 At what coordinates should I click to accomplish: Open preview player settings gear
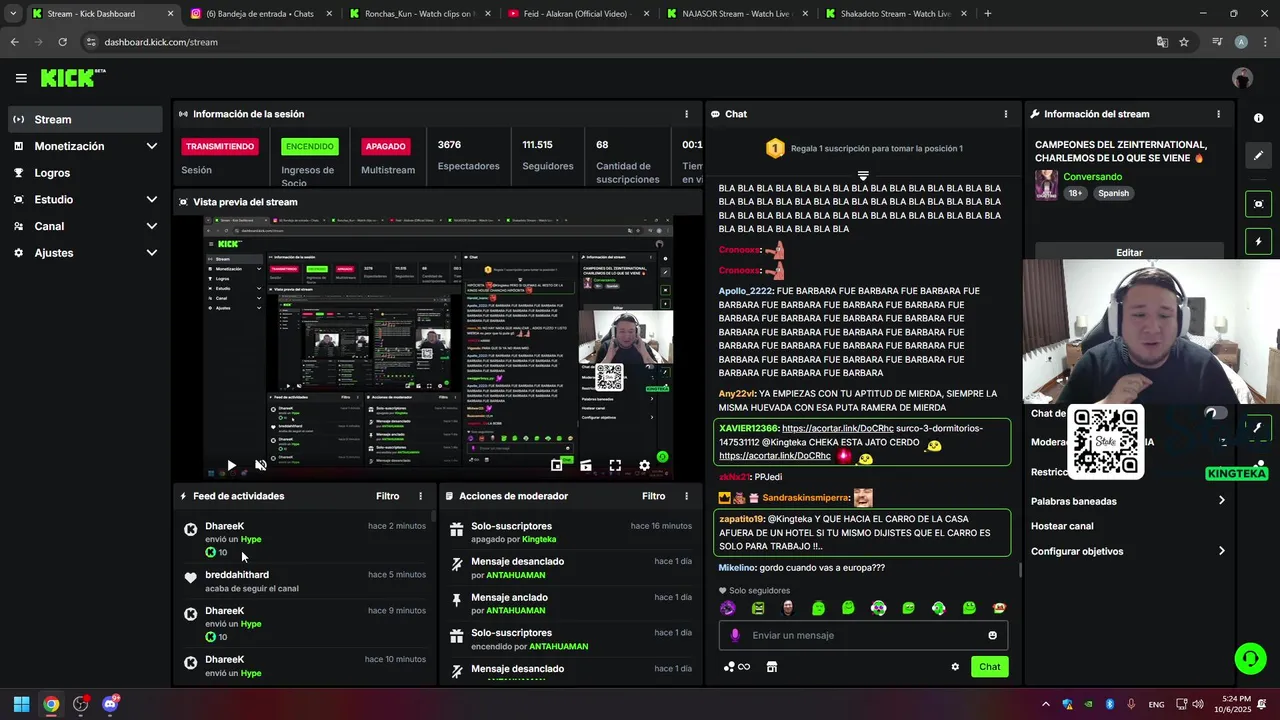click(x=645, y=465)
